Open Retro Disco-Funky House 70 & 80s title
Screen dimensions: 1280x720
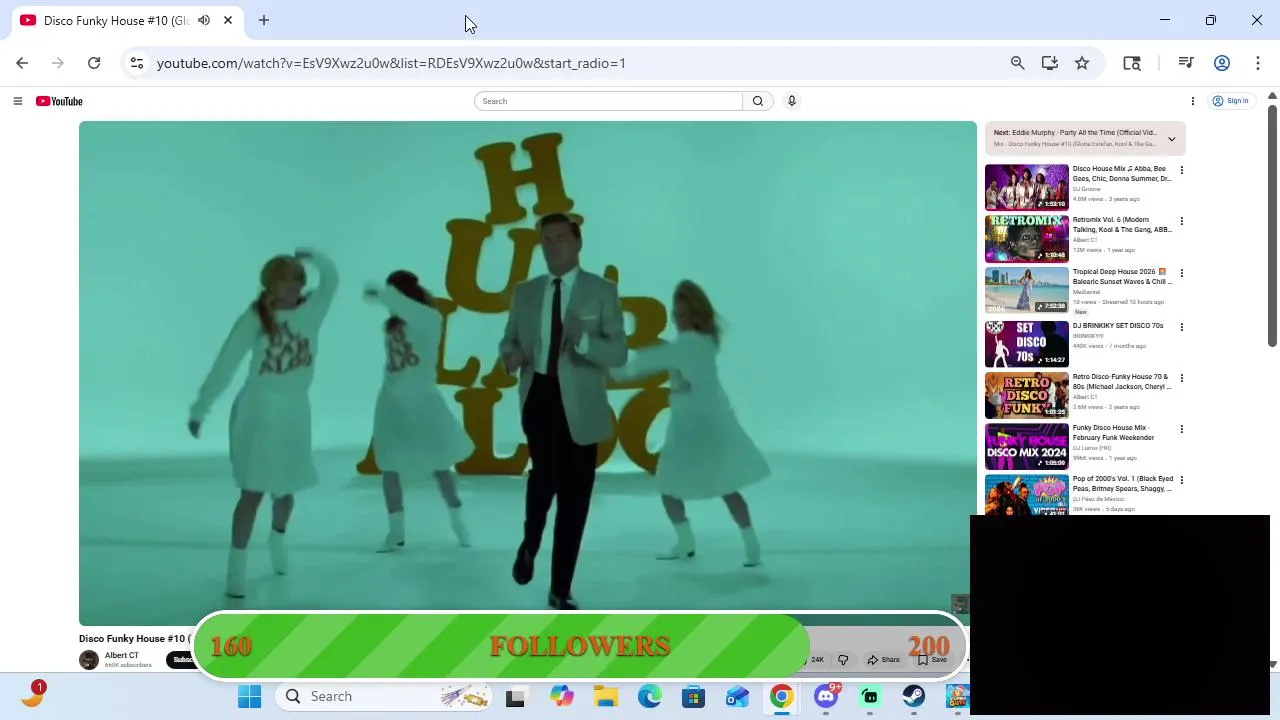click(x=1122, y=382)
